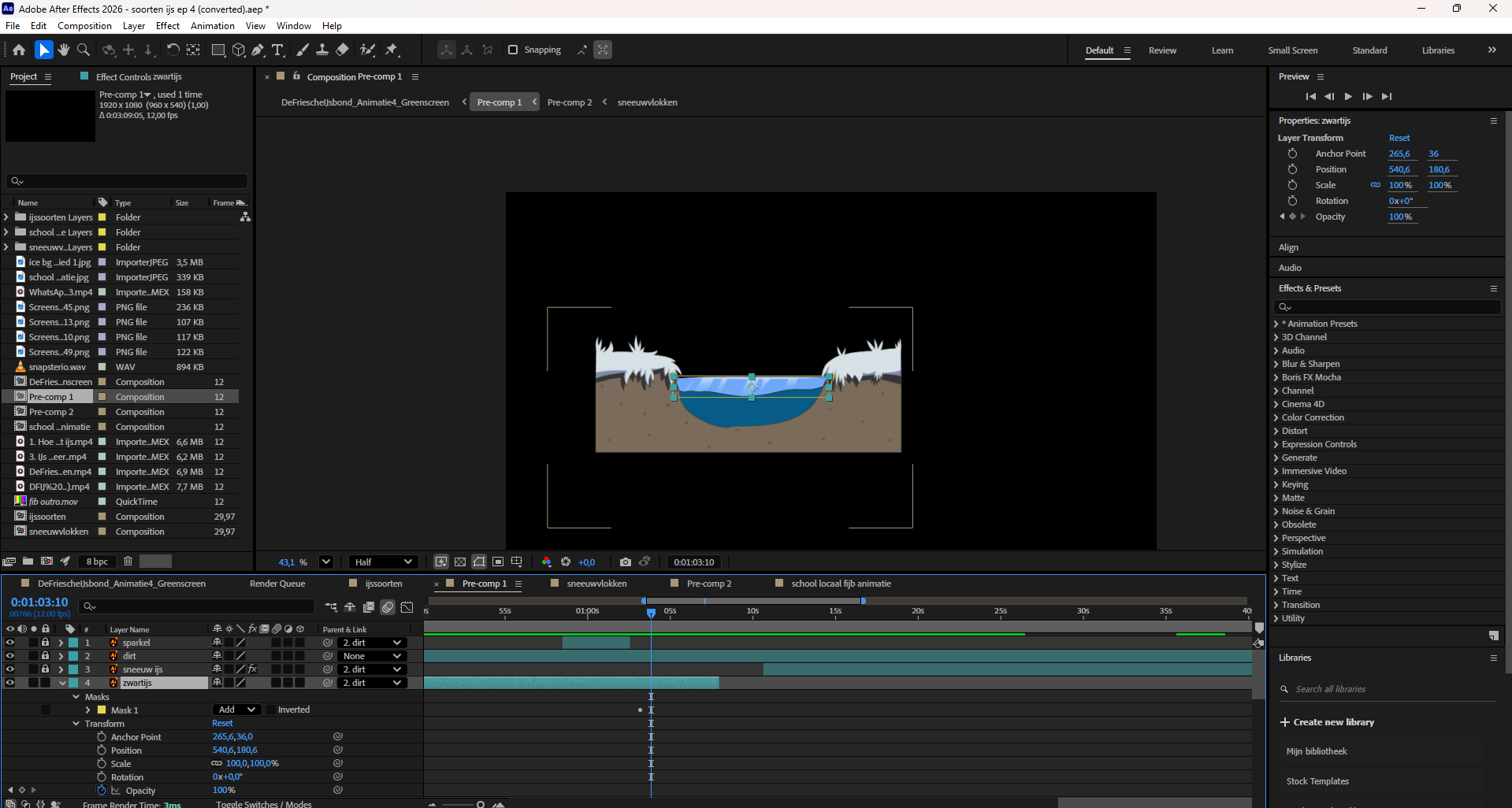1512x808 pixels.
Task: Select the Zoom tool in toolbar
Action: (x=83, y=50)
